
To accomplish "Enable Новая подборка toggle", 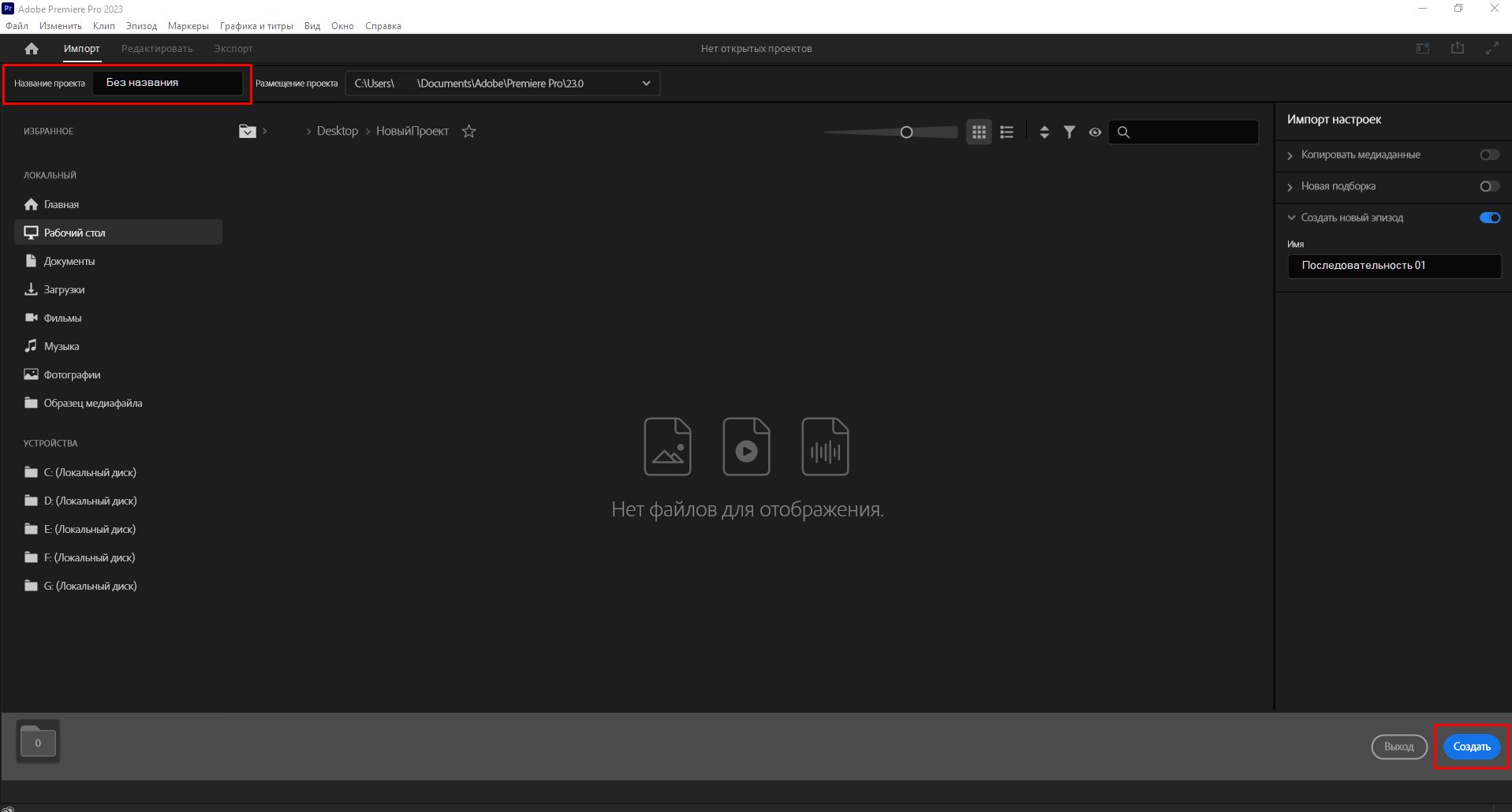I will click(1489, 187).
